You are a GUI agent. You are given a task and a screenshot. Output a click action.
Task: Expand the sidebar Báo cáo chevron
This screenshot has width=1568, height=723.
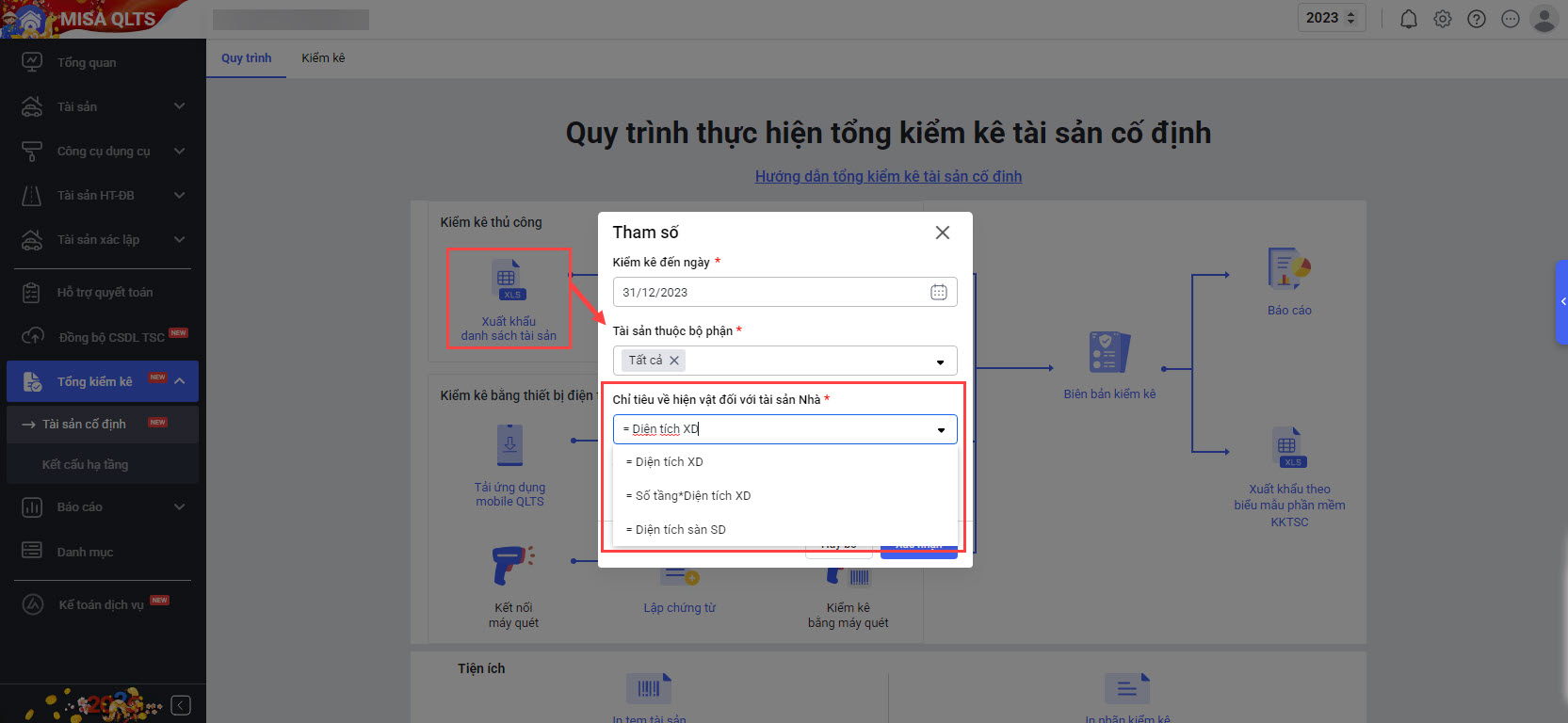(x=179, y=506)
